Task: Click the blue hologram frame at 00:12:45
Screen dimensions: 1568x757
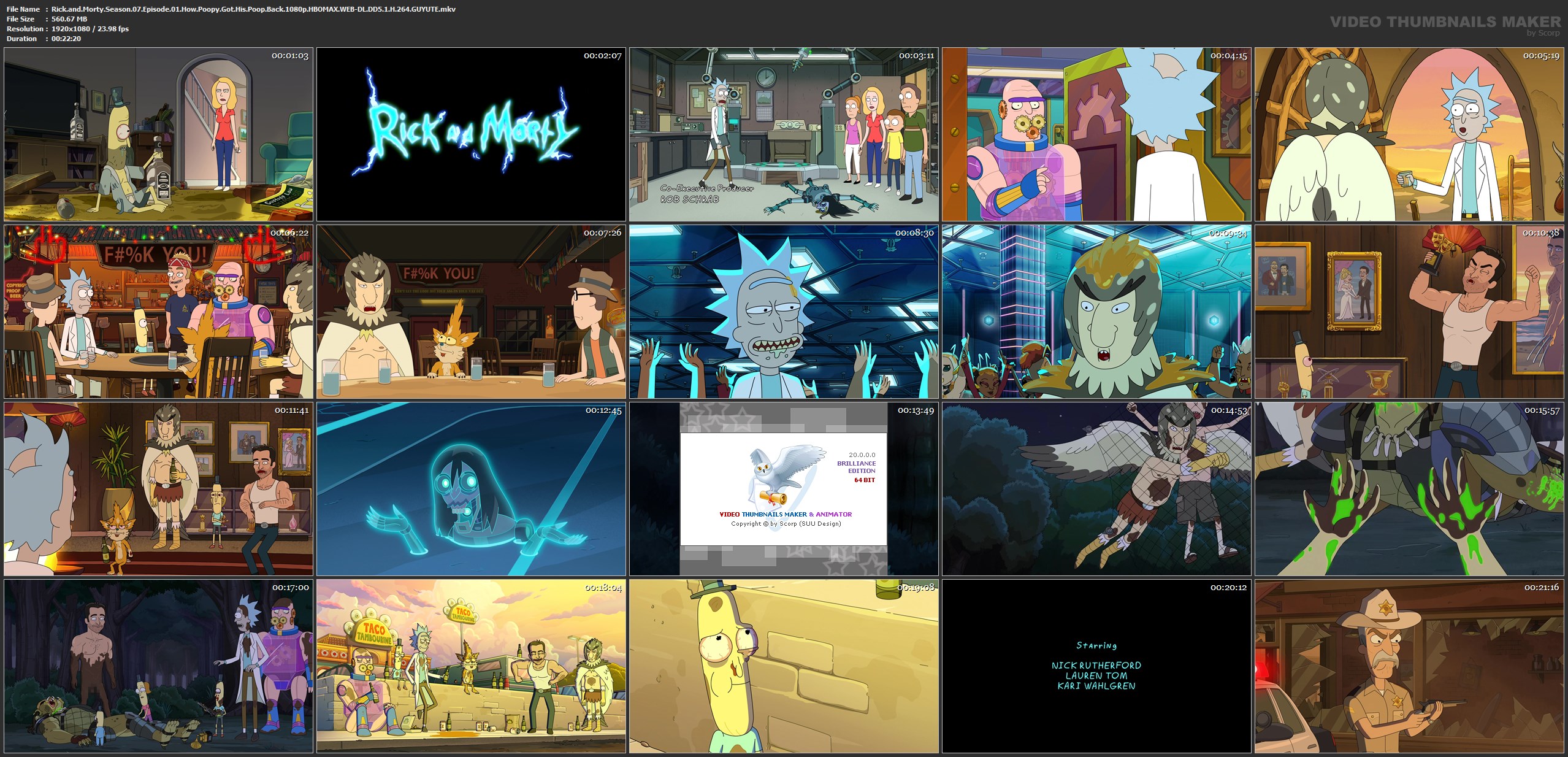Action: click(x=471, y=489)
